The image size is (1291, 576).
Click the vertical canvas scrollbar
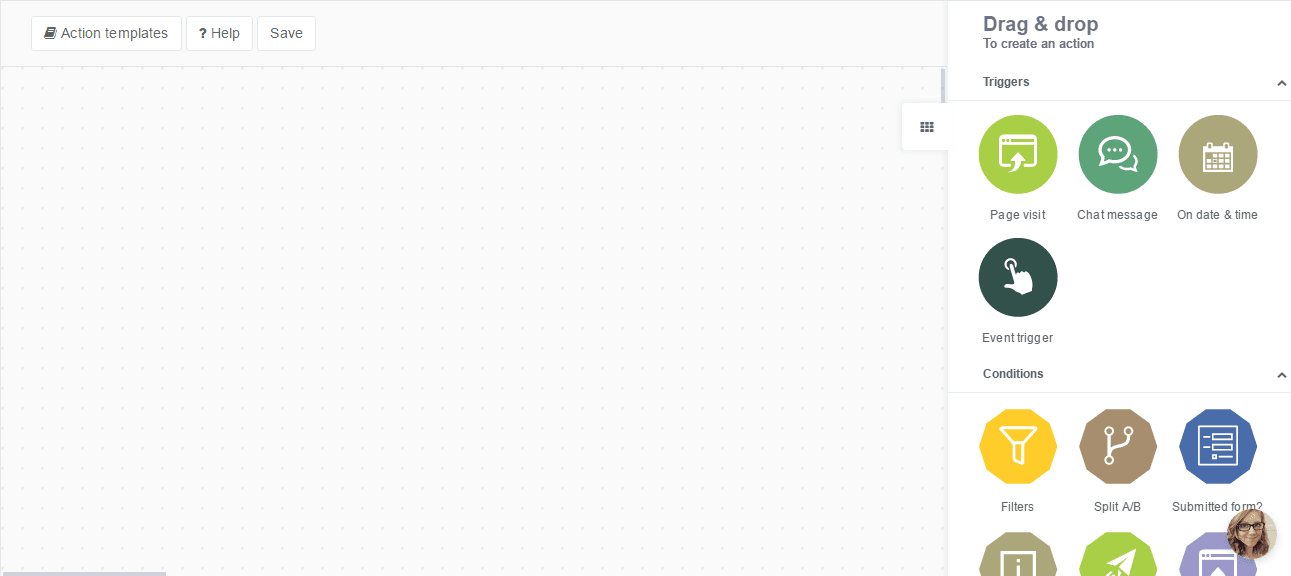pos(943,85)
